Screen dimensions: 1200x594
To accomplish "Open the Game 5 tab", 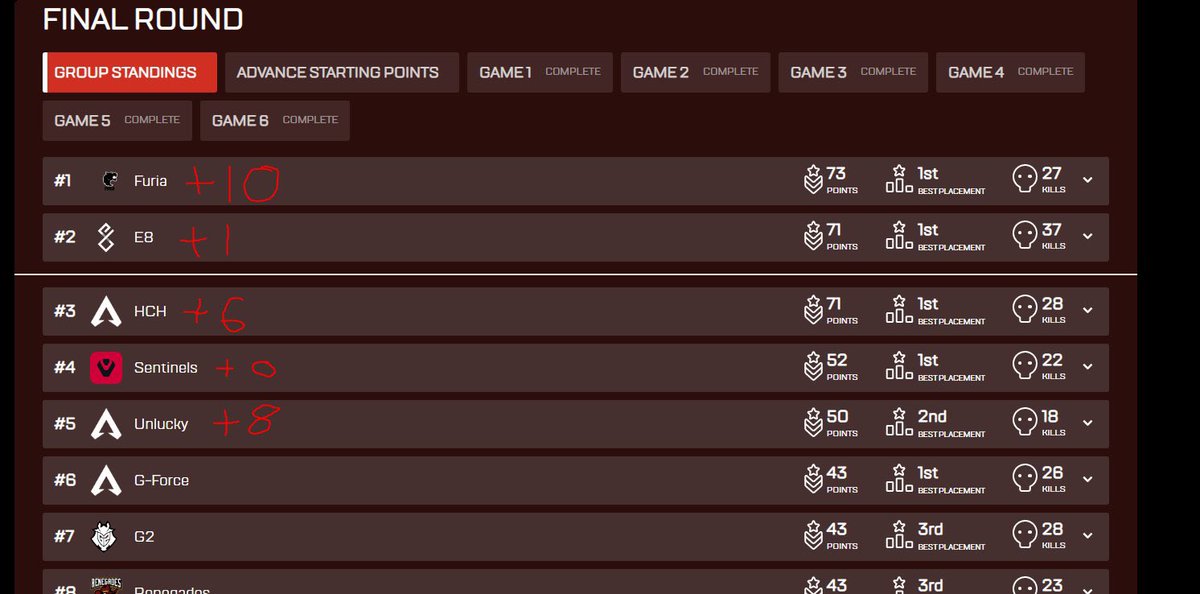I will (117, 120).
